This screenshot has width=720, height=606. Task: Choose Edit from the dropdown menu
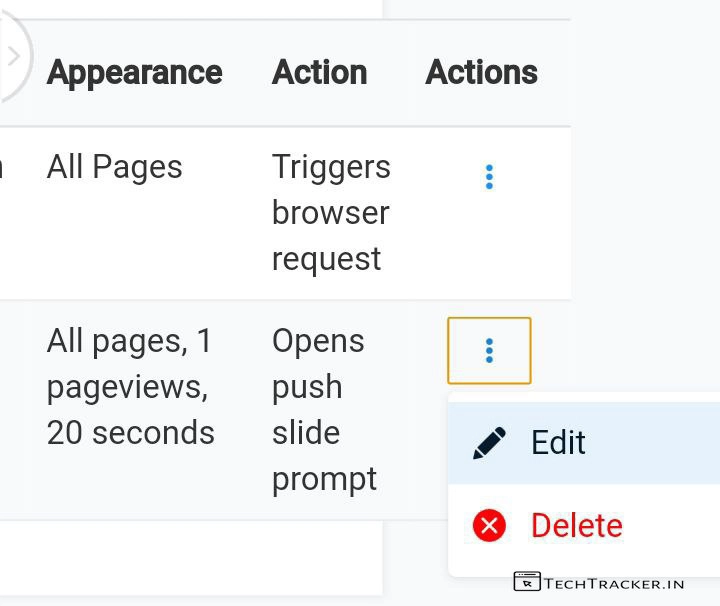point(558,443)
